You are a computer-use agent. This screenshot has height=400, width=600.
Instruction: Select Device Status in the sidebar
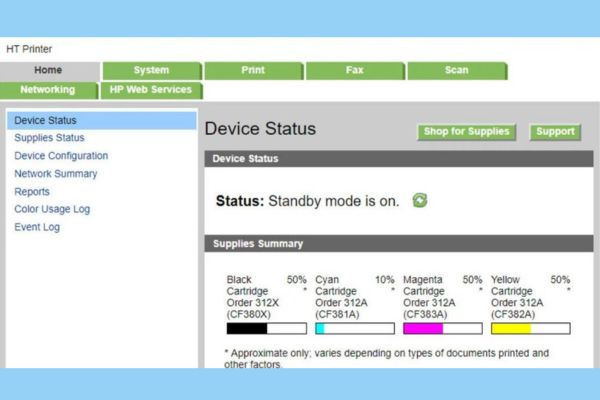102,120
